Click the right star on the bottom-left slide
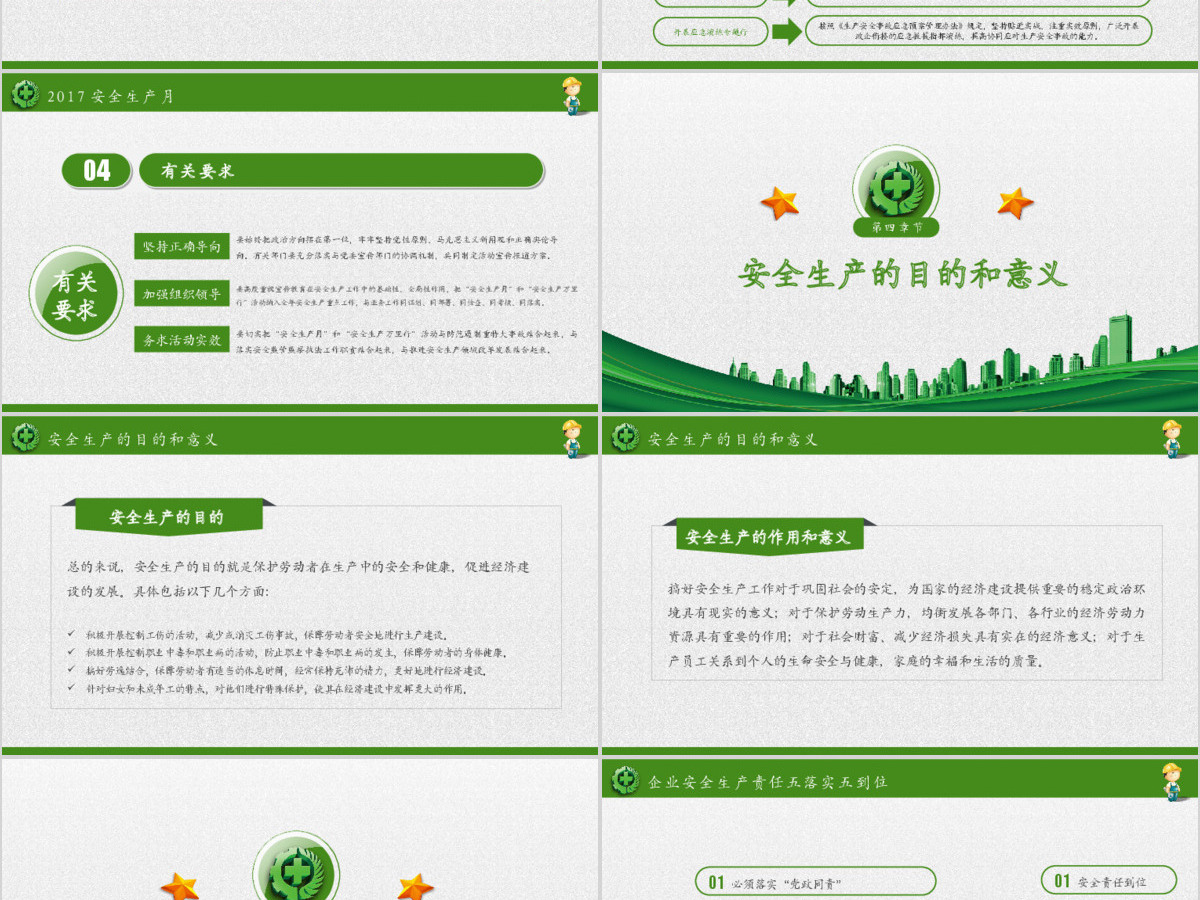 [x=416, y=886]
